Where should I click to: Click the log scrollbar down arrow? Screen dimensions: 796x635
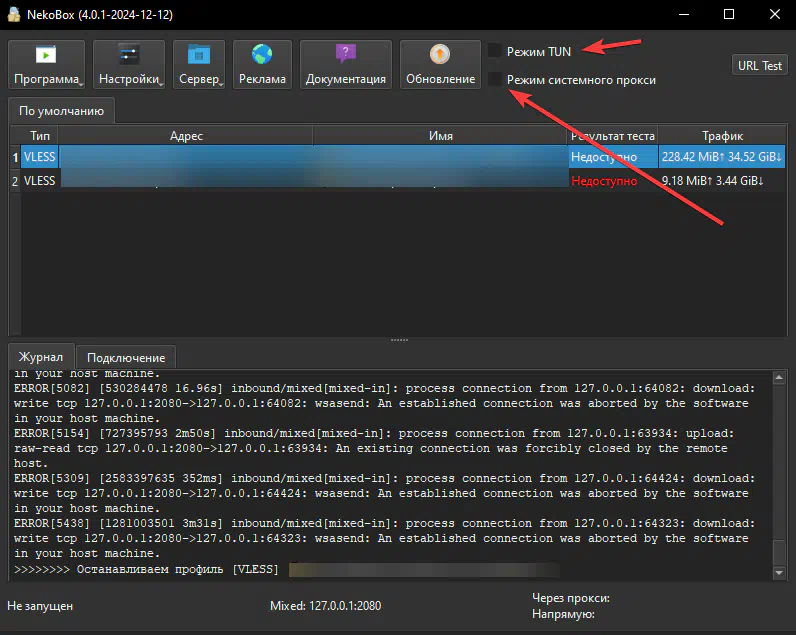(779, 573)
